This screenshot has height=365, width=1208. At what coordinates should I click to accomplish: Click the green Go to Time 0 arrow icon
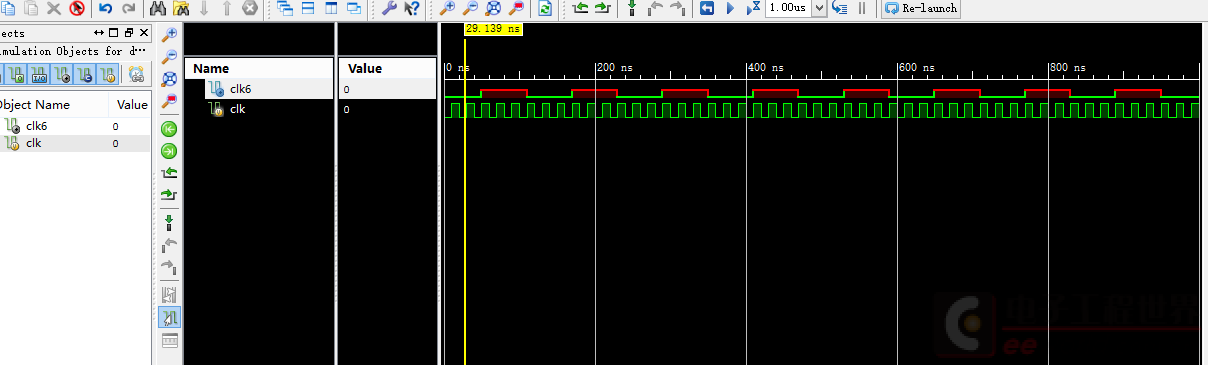click(169, 128)
